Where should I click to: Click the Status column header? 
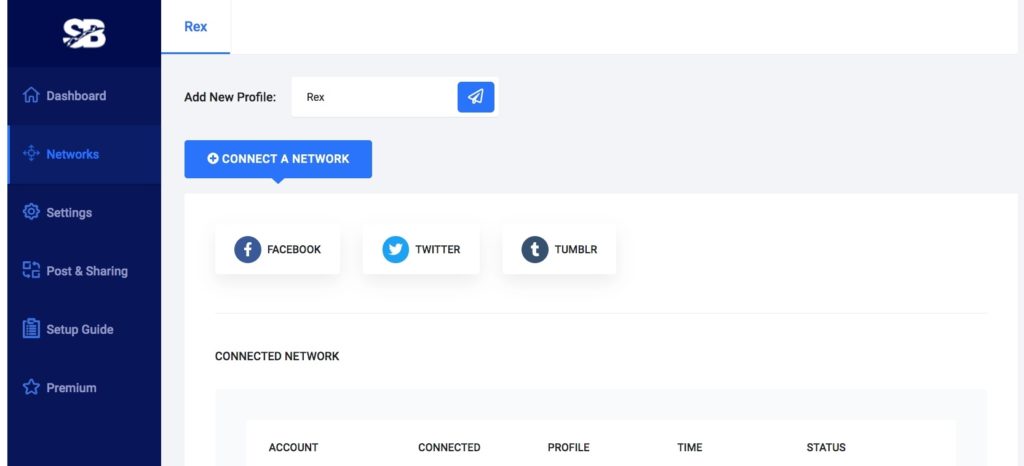point(826,448)
